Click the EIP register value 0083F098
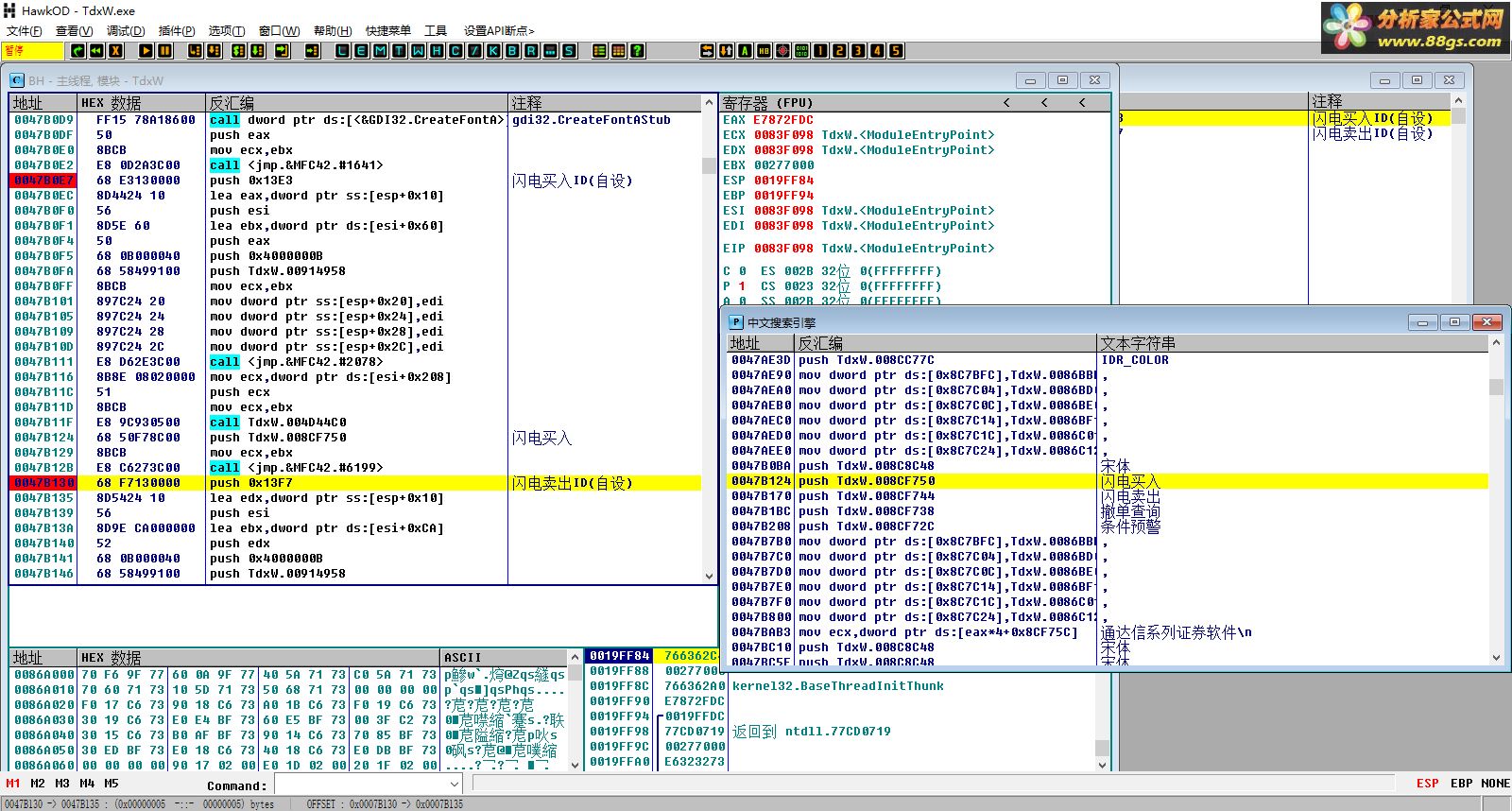This screenshot has height=811, width=1512. tap(784, 249)
